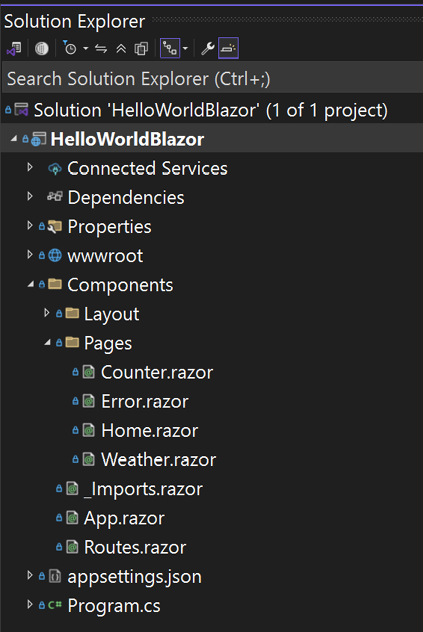Open the Pending Changes Filter dropdown arrow
Viewport: 423px width, 632px height.
click(85, 49)
